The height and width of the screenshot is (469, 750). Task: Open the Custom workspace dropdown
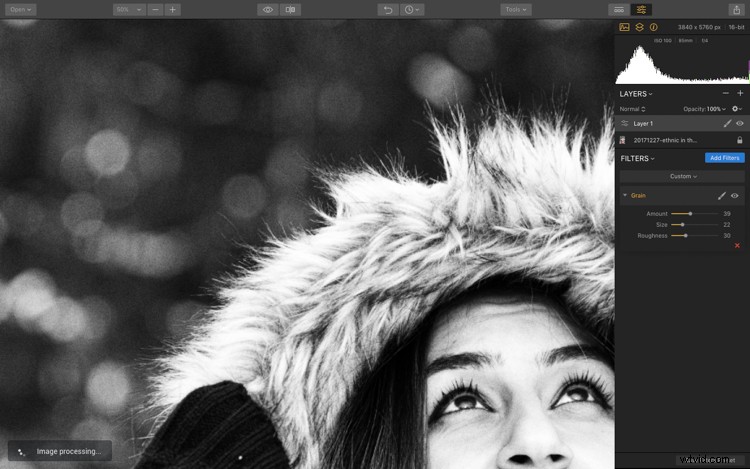[x=682, y=176]
